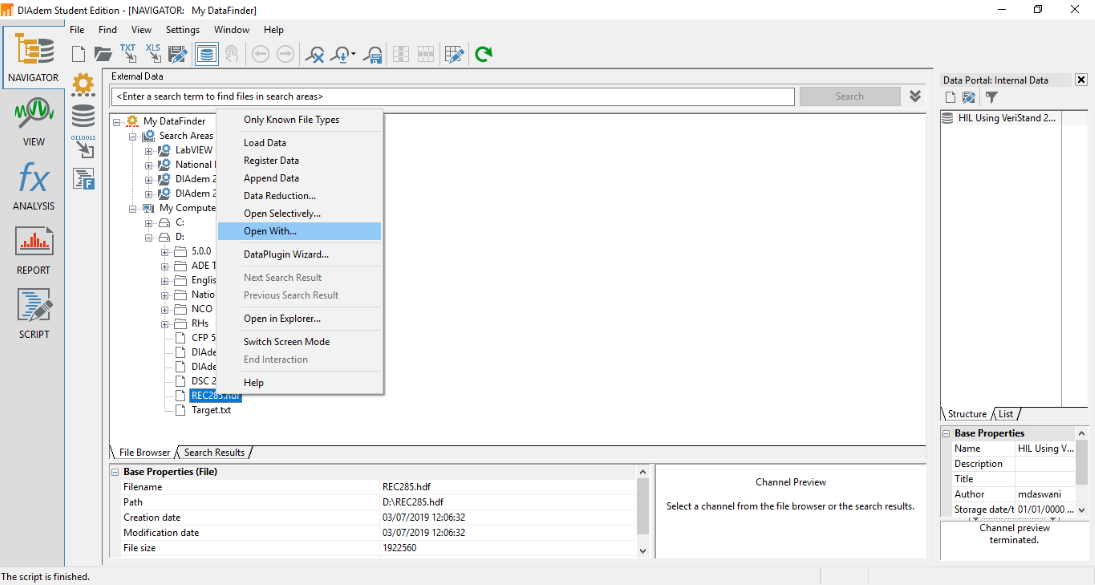
Task: Switch to the REPORT panel
Action: point(33,248)
